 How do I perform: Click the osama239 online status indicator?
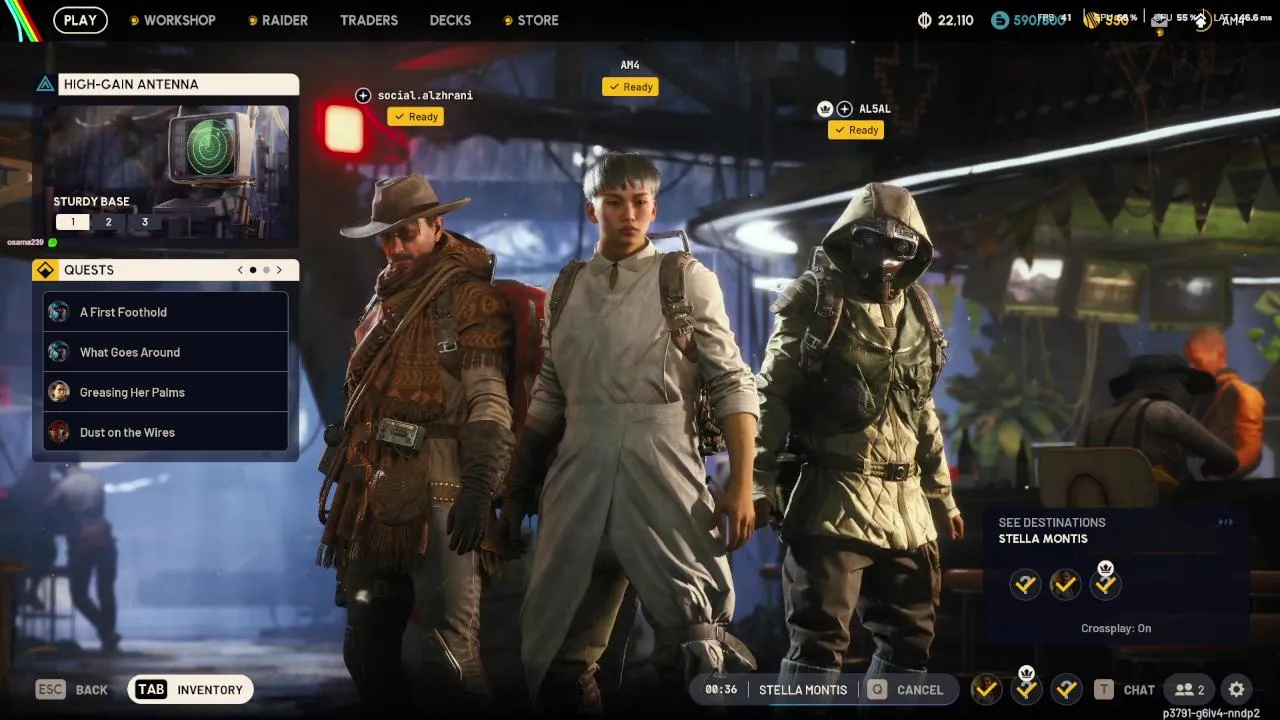click(52, 242)
